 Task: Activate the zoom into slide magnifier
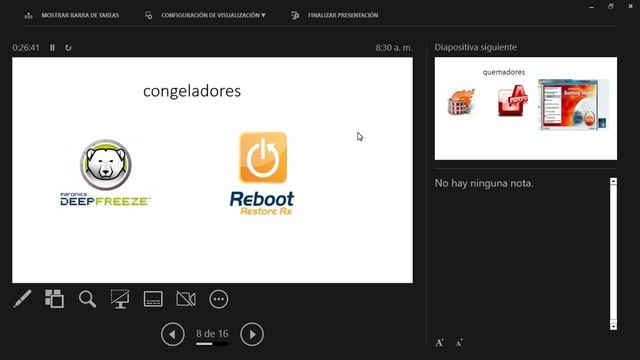click(87, 299)
